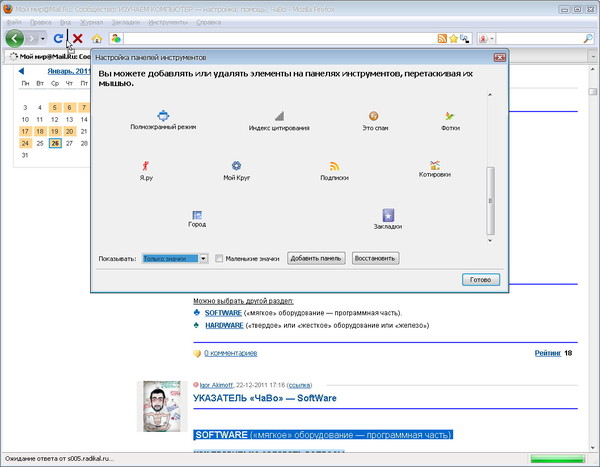Open the Закладки menu in menu bar
This screenshot has height=467, width=600.
coord(126,22)
